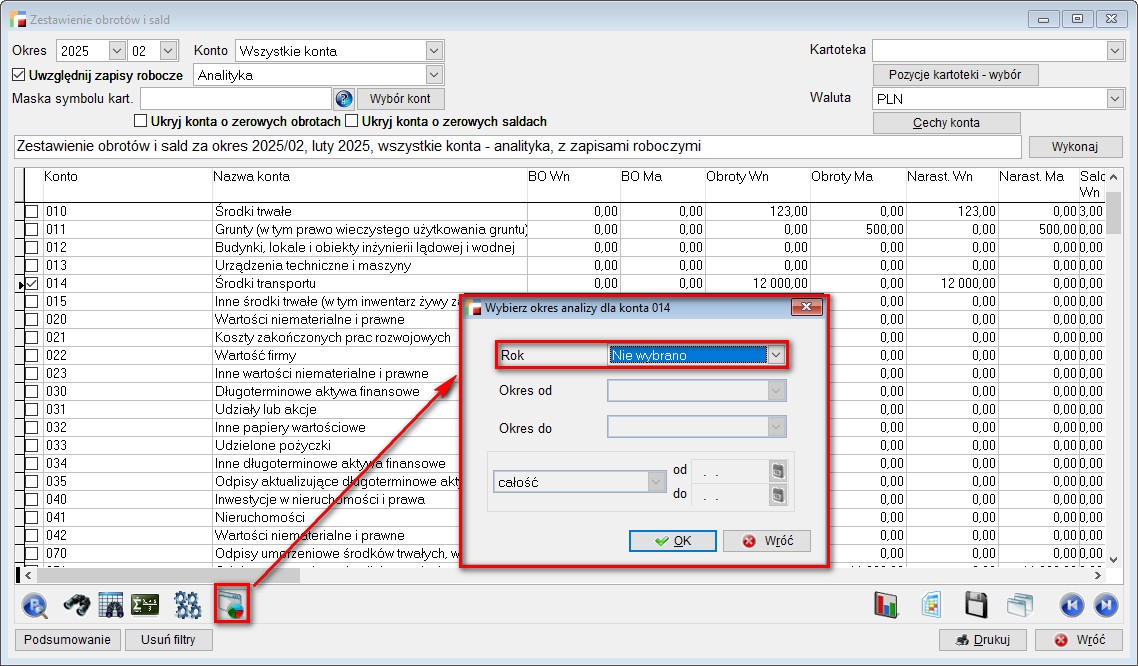Click the blue help icon beside mask field
This screenshot has width=1138, height=666.
(x=344, y=99)
